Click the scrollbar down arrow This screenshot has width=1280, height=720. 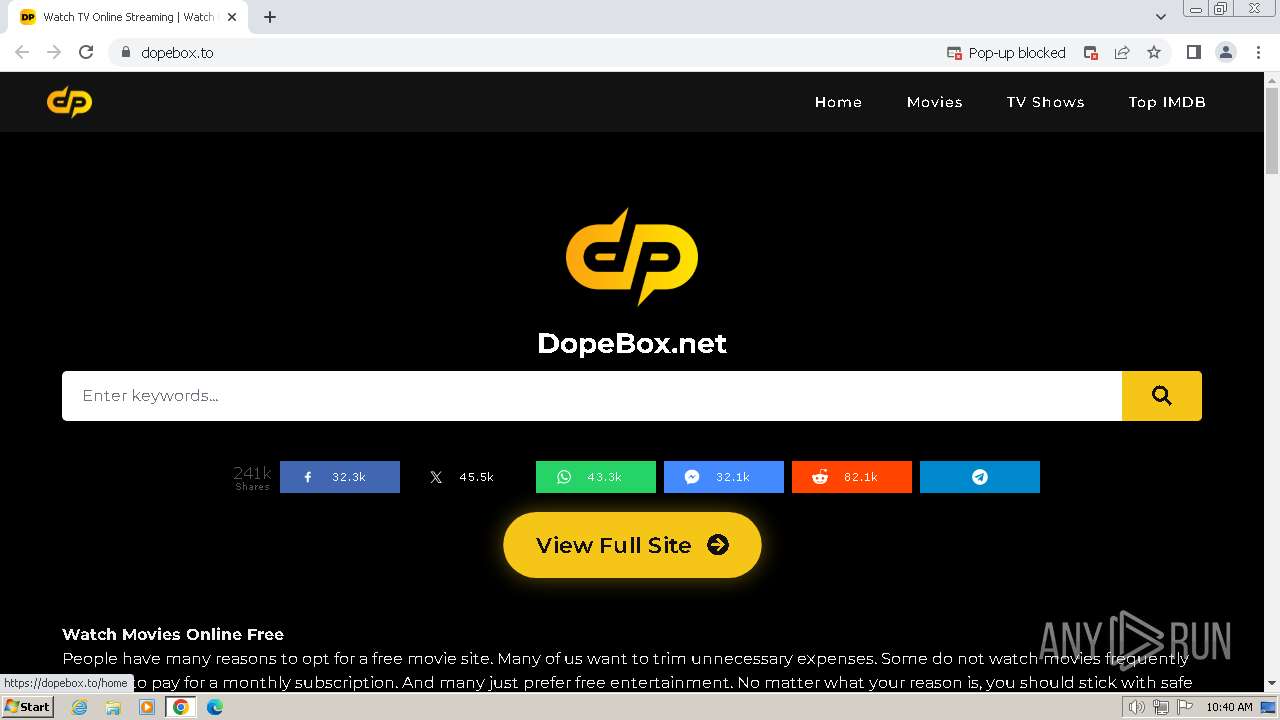pyautogui.click(x=1272, y=683)
